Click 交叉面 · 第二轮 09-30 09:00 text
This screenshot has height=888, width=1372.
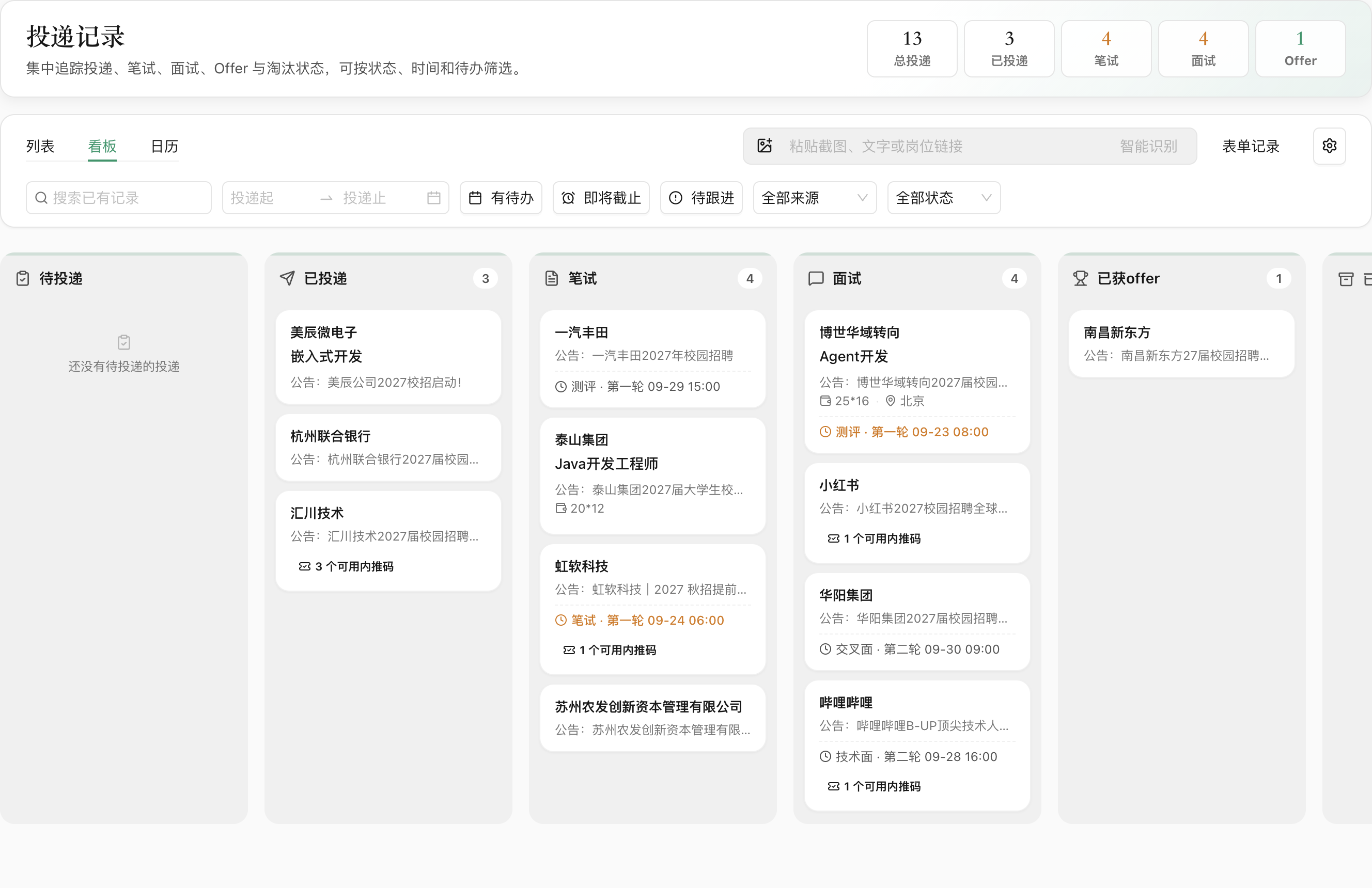pyautogui.click(x=918, y=649)
